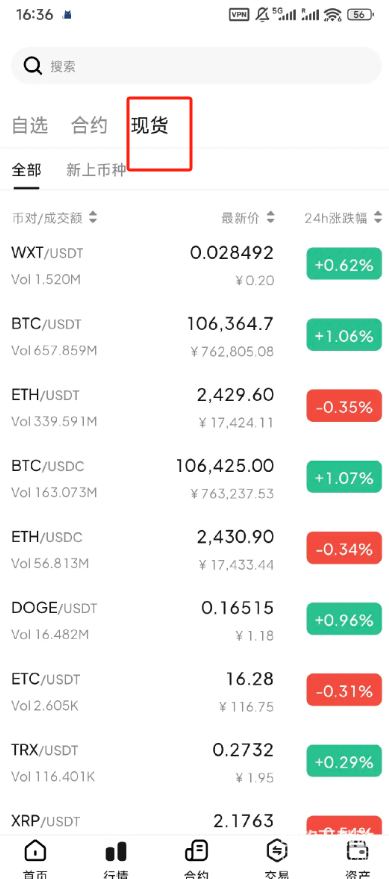Open the markets bar-chart icon
The width and height of the screenshot is (389, 879).
pyautogui.click(x=117, y=852)
